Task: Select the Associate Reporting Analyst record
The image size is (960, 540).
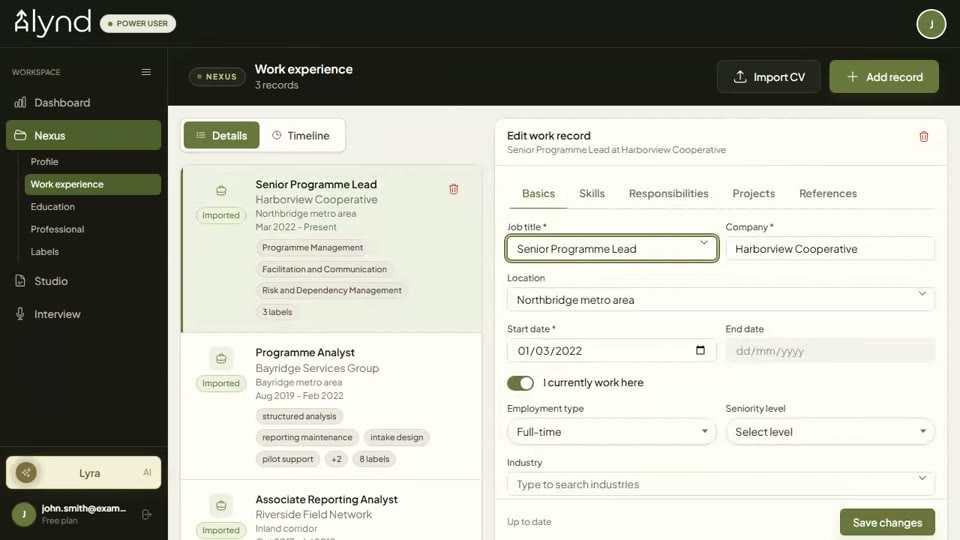Action: (x=331, y=511)
